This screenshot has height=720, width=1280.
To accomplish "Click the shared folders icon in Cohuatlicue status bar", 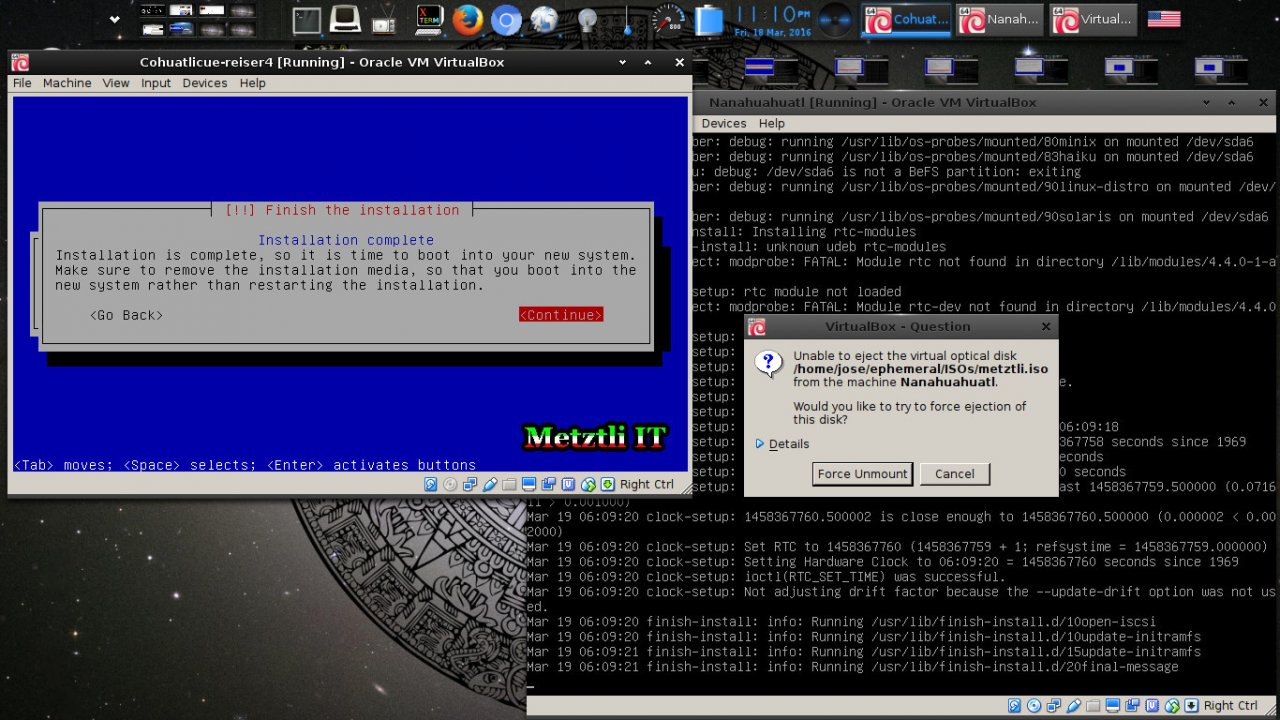I will 509,484.
